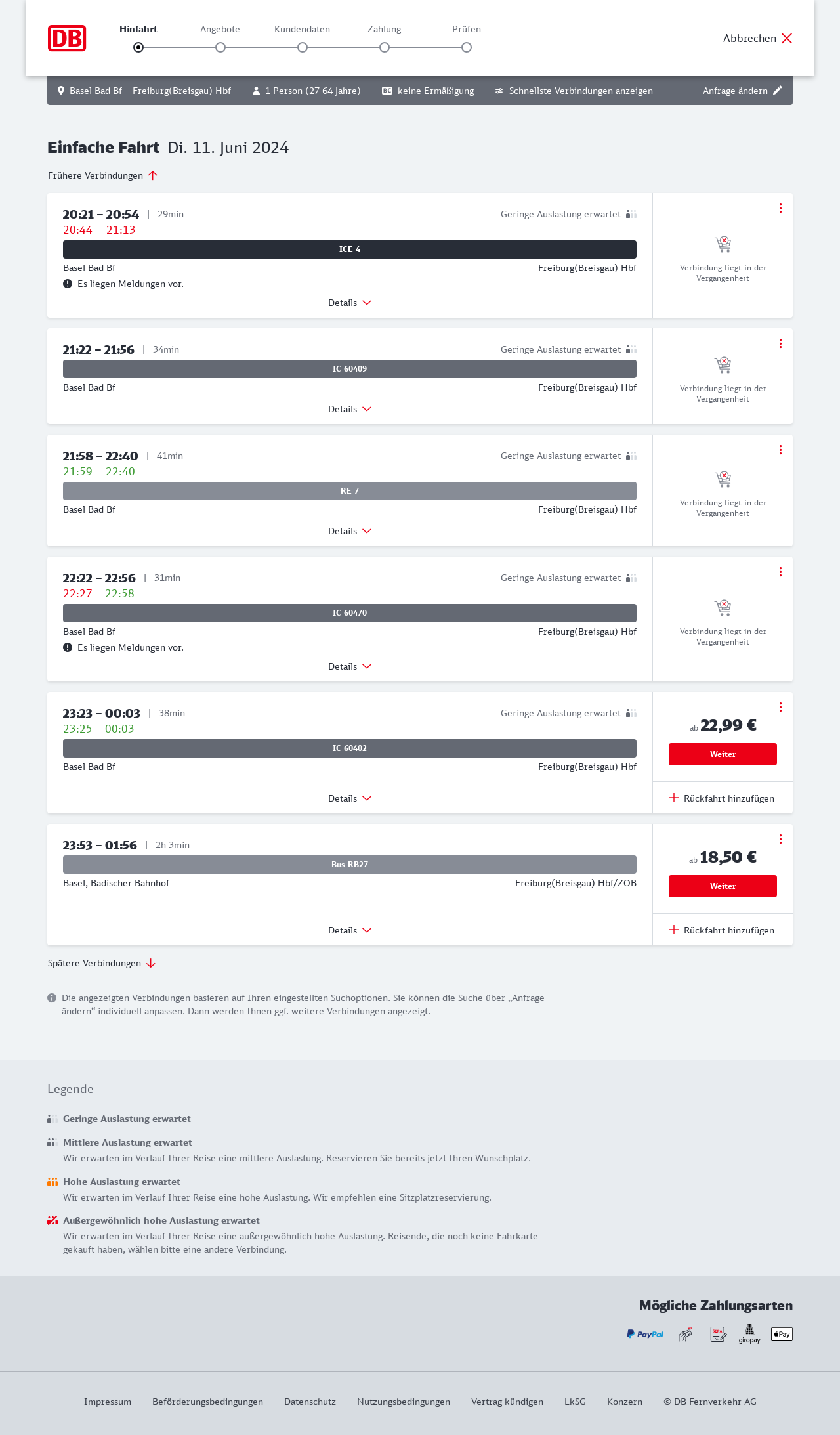Screen dimensions: 840x1435
Task: Select the Zahlung step circle
Action: pyautogui.click(x=385, y=47)
